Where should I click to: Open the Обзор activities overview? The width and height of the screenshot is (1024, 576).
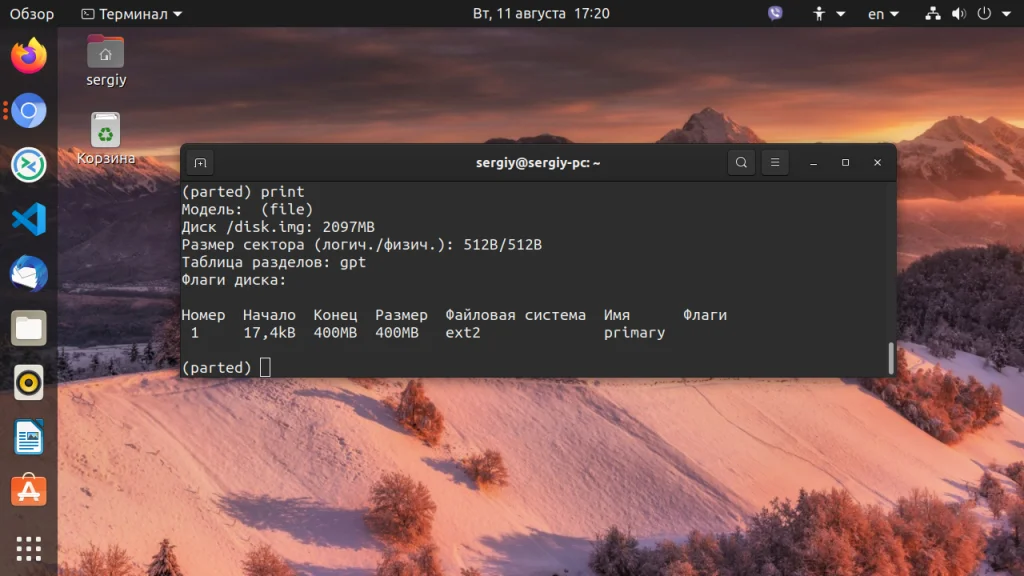pos(31,14)
